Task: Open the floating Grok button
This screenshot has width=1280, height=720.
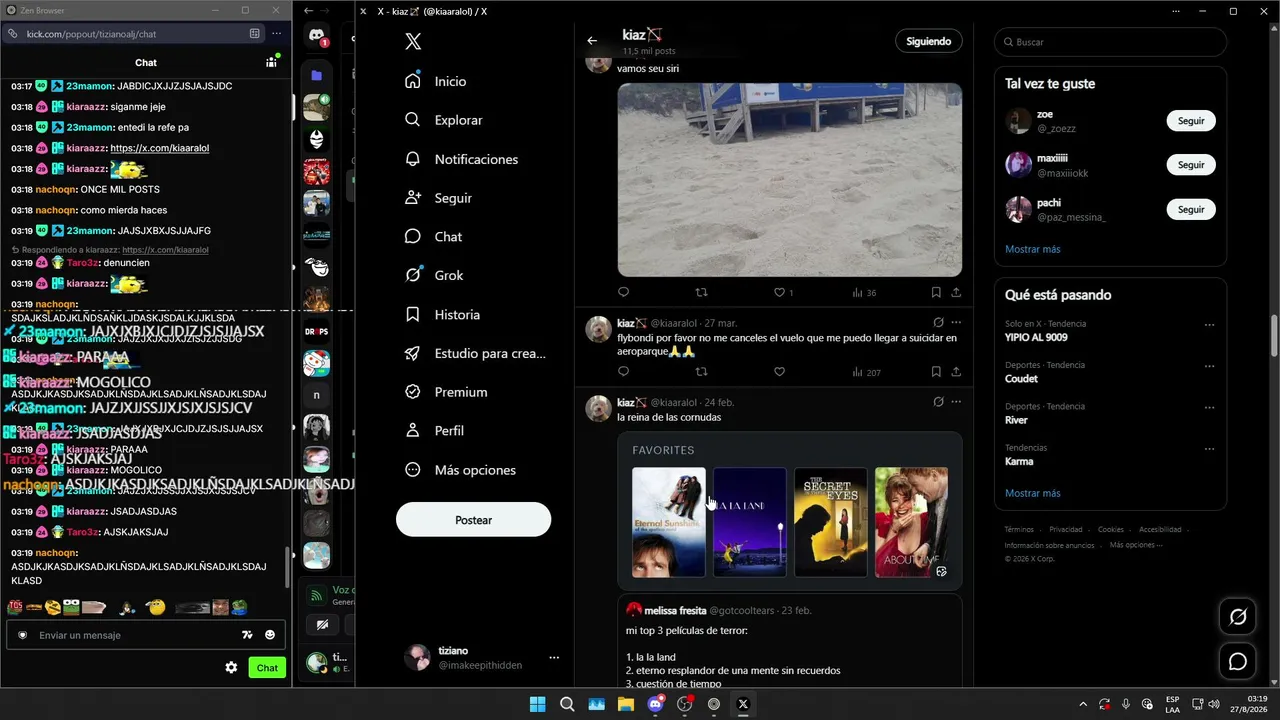Action: pos(1238,617)
